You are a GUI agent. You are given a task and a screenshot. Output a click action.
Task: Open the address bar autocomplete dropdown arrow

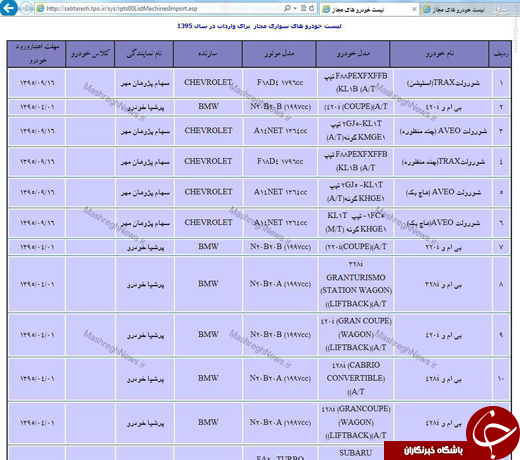tap(295, 8)
